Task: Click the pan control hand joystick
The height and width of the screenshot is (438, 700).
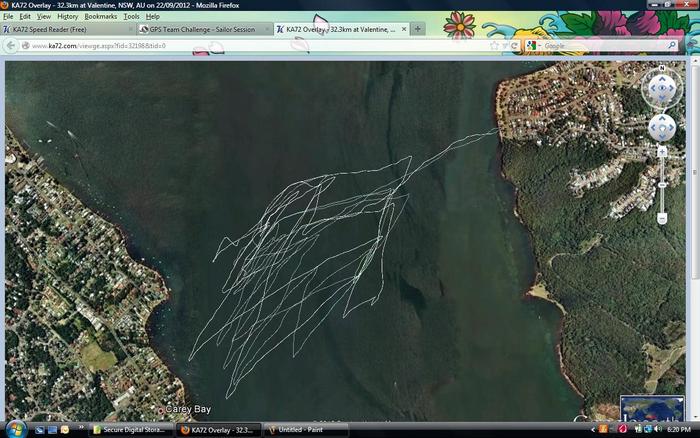Action: click(661, 128)
